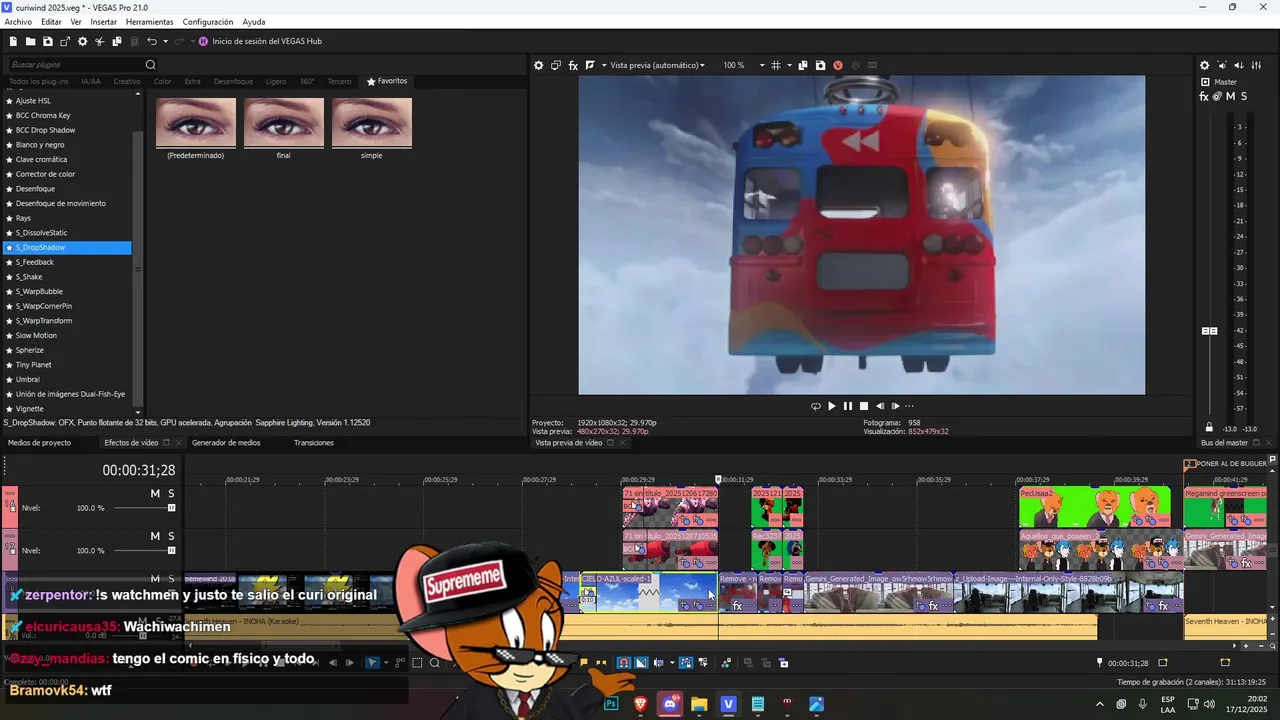Open preview properties gear icon
The height and width of the screenshot is (720, 1280).
(538, 65)
